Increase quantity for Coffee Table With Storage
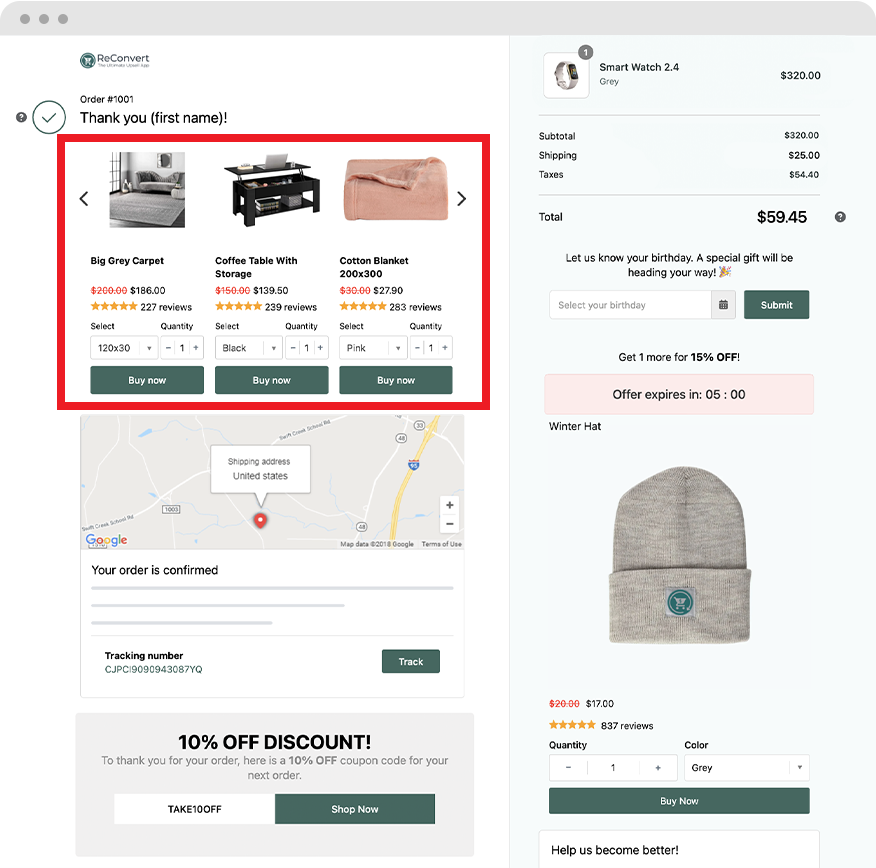 [320, 348]
